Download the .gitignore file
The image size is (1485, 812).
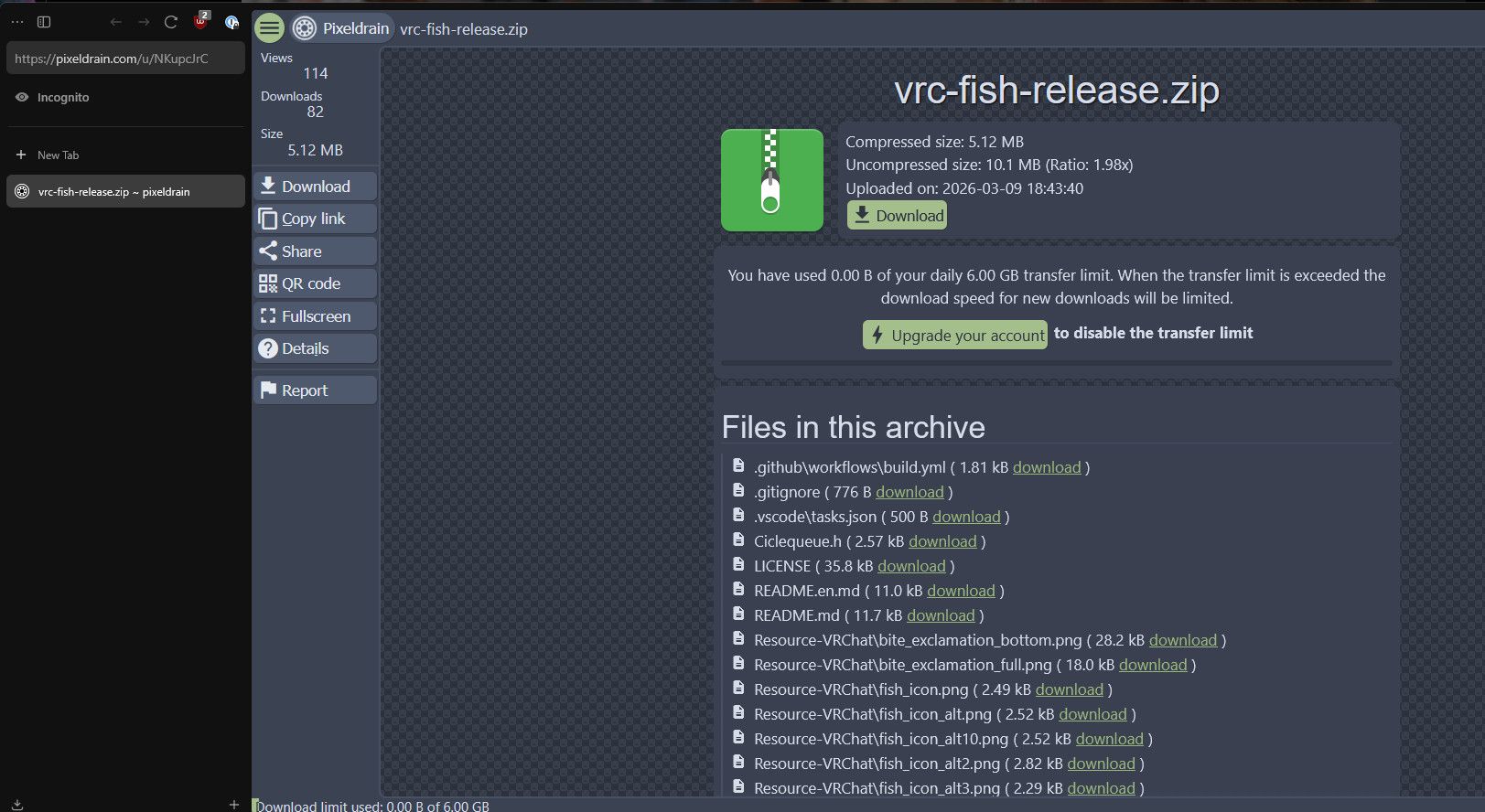(x=909, y=492)
